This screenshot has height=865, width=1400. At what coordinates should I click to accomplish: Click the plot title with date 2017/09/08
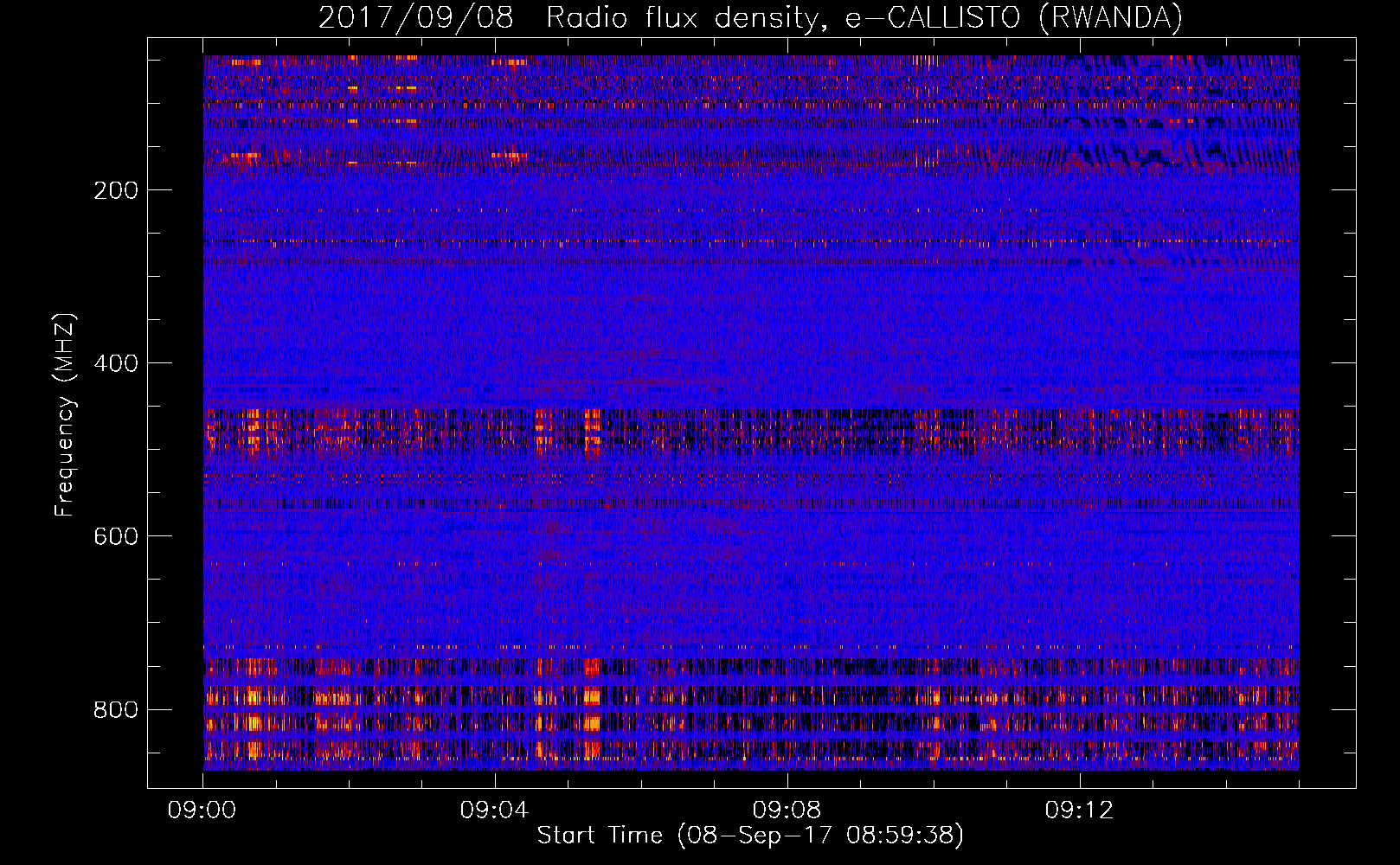tap(750, 17)
